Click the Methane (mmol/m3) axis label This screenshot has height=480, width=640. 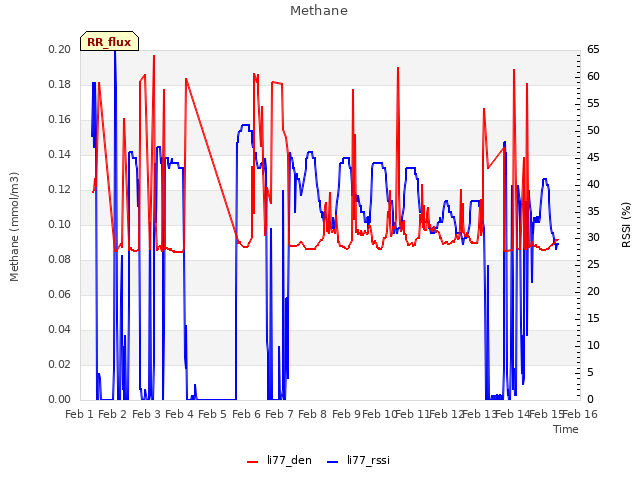14,227
